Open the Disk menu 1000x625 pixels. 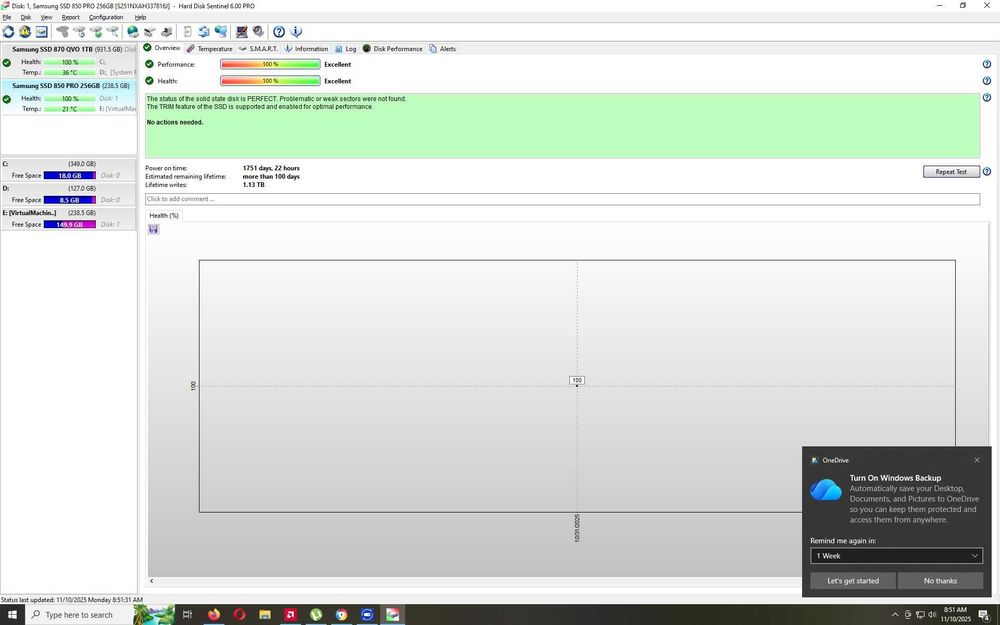(x=26, y=17)
